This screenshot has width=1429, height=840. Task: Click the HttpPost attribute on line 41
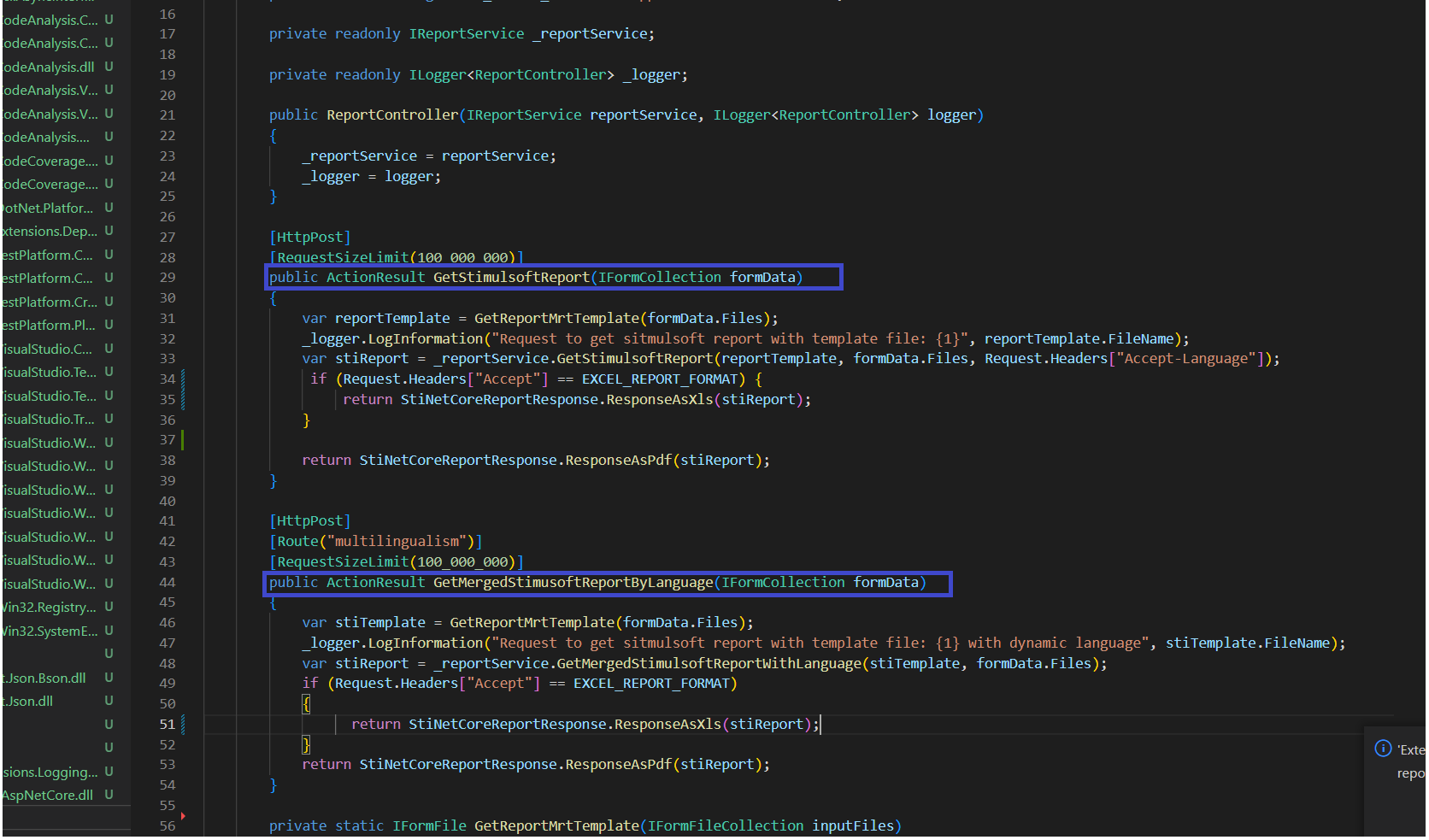(309, 521)
